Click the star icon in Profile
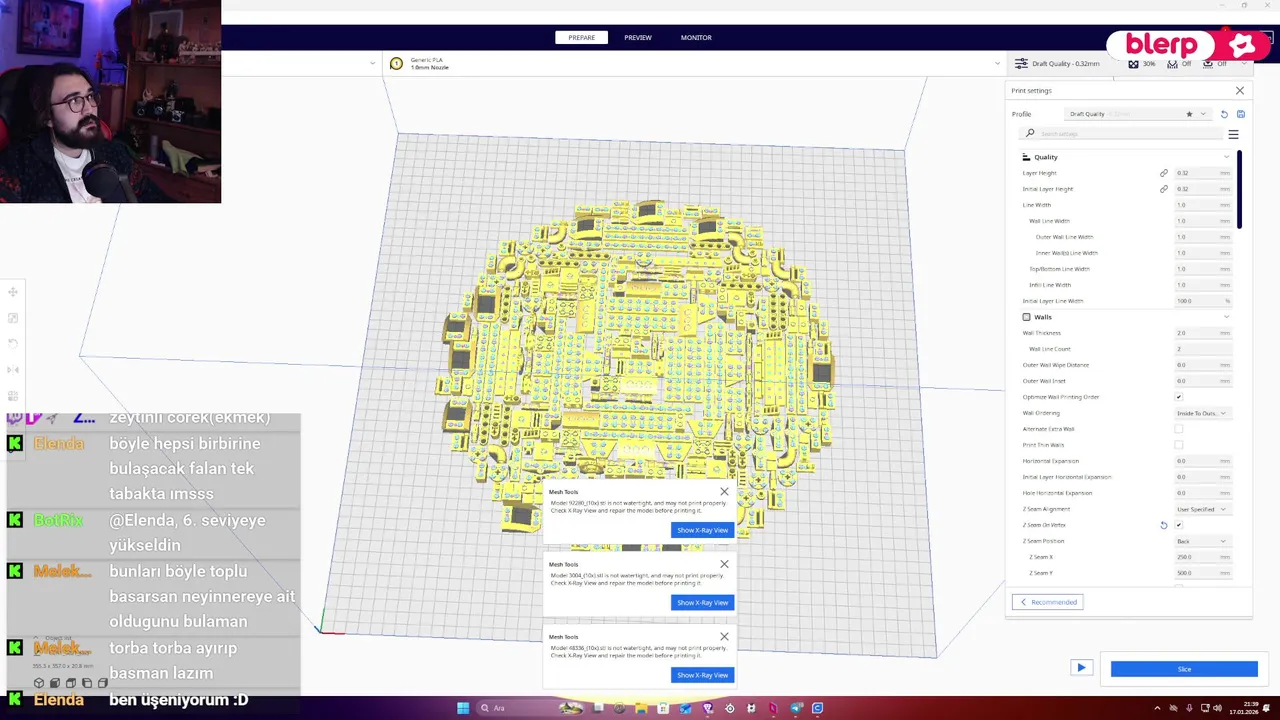The image size is (1280, 720). [1189, 114]
